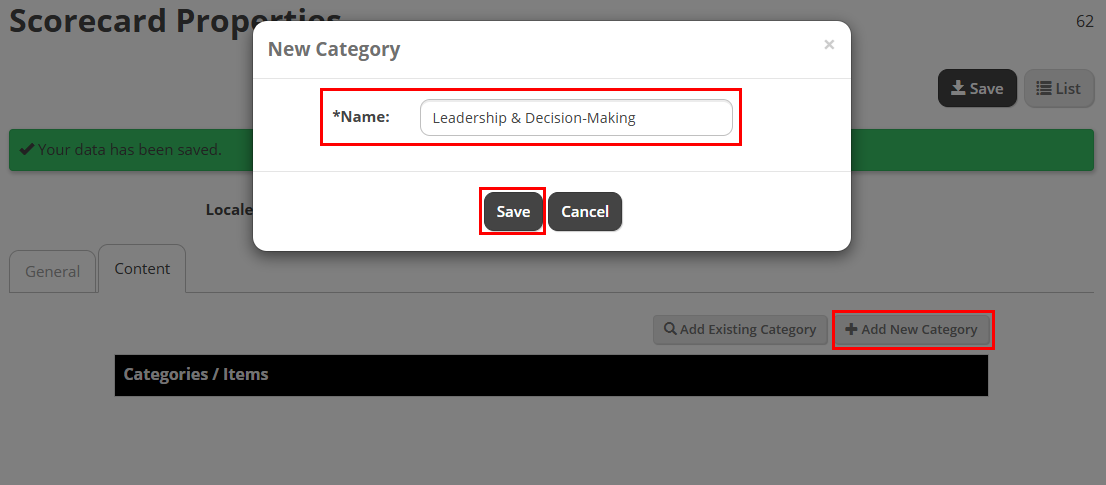Click the Add New Category button label

[919, 329]
